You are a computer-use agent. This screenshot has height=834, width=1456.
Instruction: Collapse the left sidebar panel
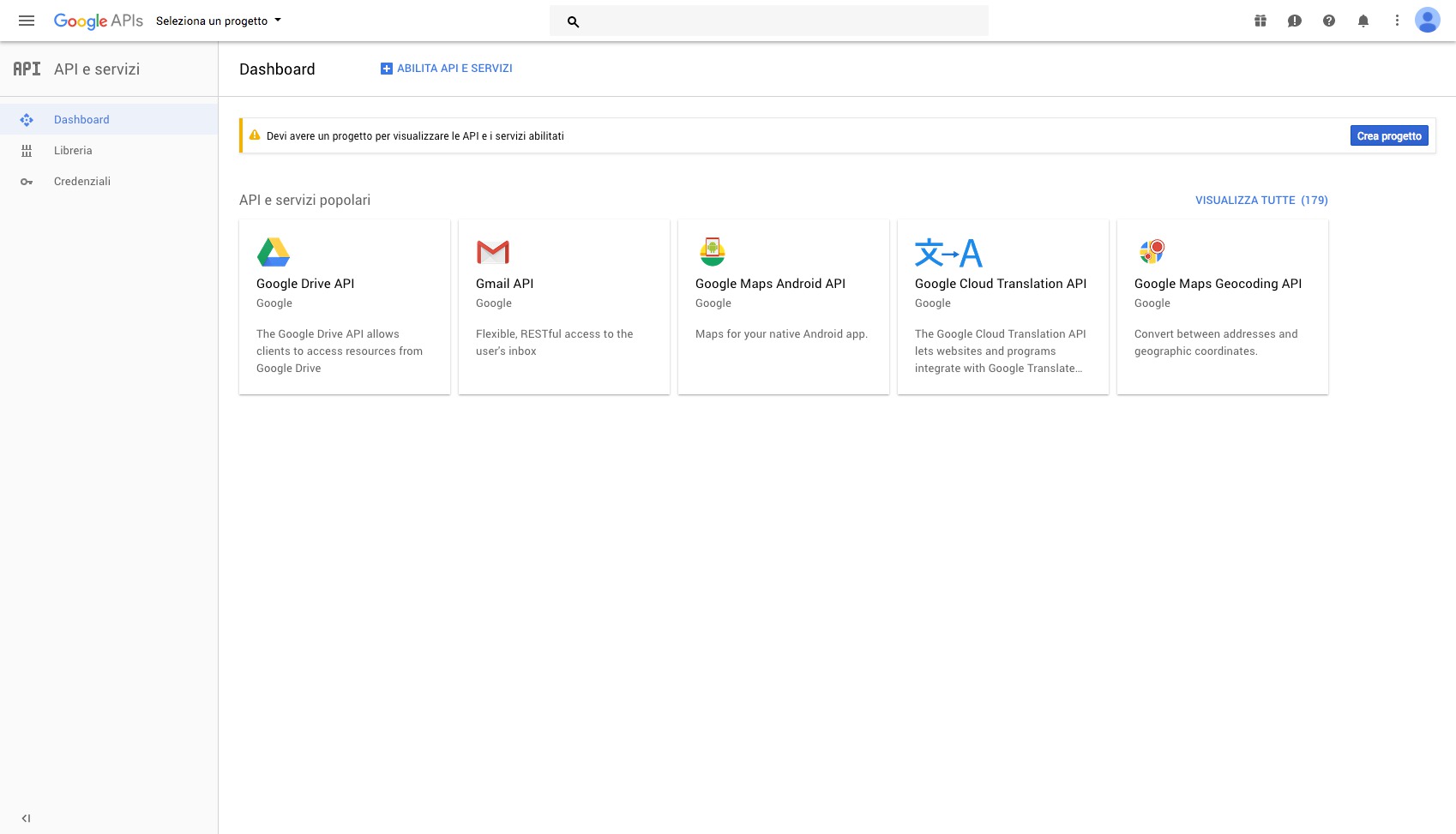pyautogui.click(x=26, y=818)
